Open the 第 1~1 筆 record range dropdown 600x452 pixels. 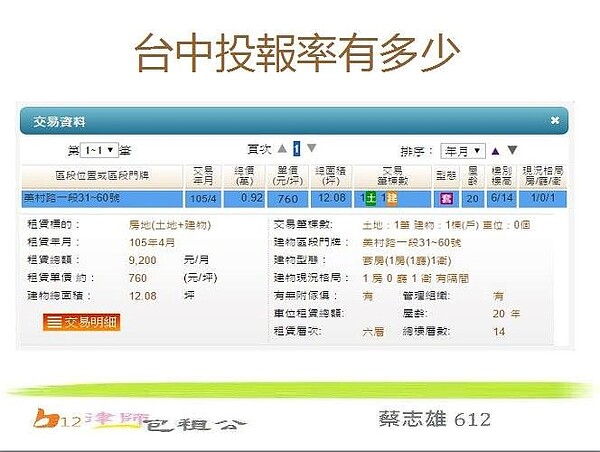click(x=99, y=150)
